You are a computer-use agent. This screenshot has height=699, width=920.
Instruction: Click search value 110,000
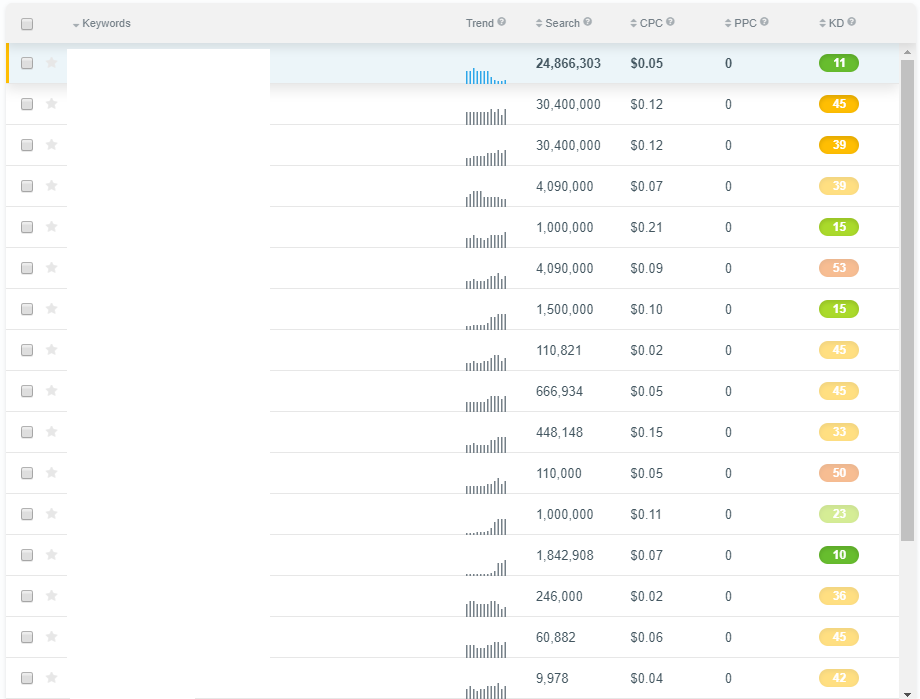[559, 473]
